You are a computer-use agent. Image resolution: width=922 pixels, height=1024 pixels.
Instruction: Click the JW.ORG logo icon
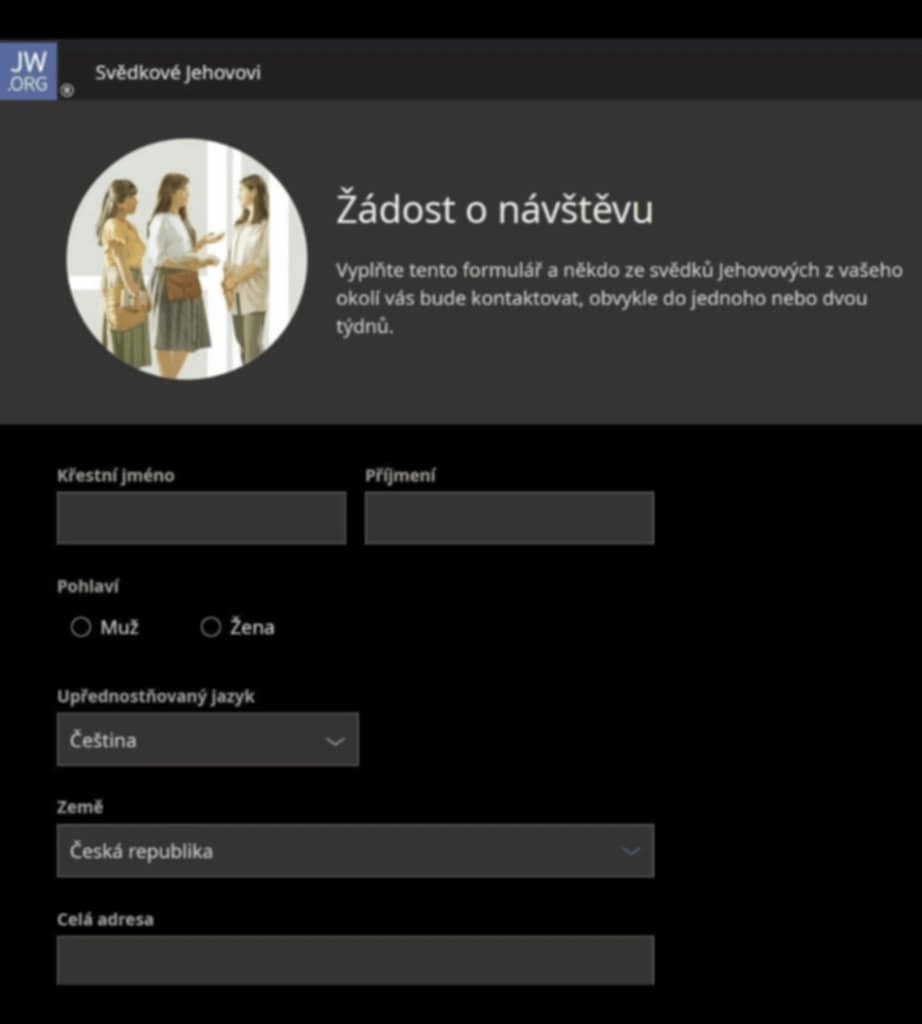[28, 68]
